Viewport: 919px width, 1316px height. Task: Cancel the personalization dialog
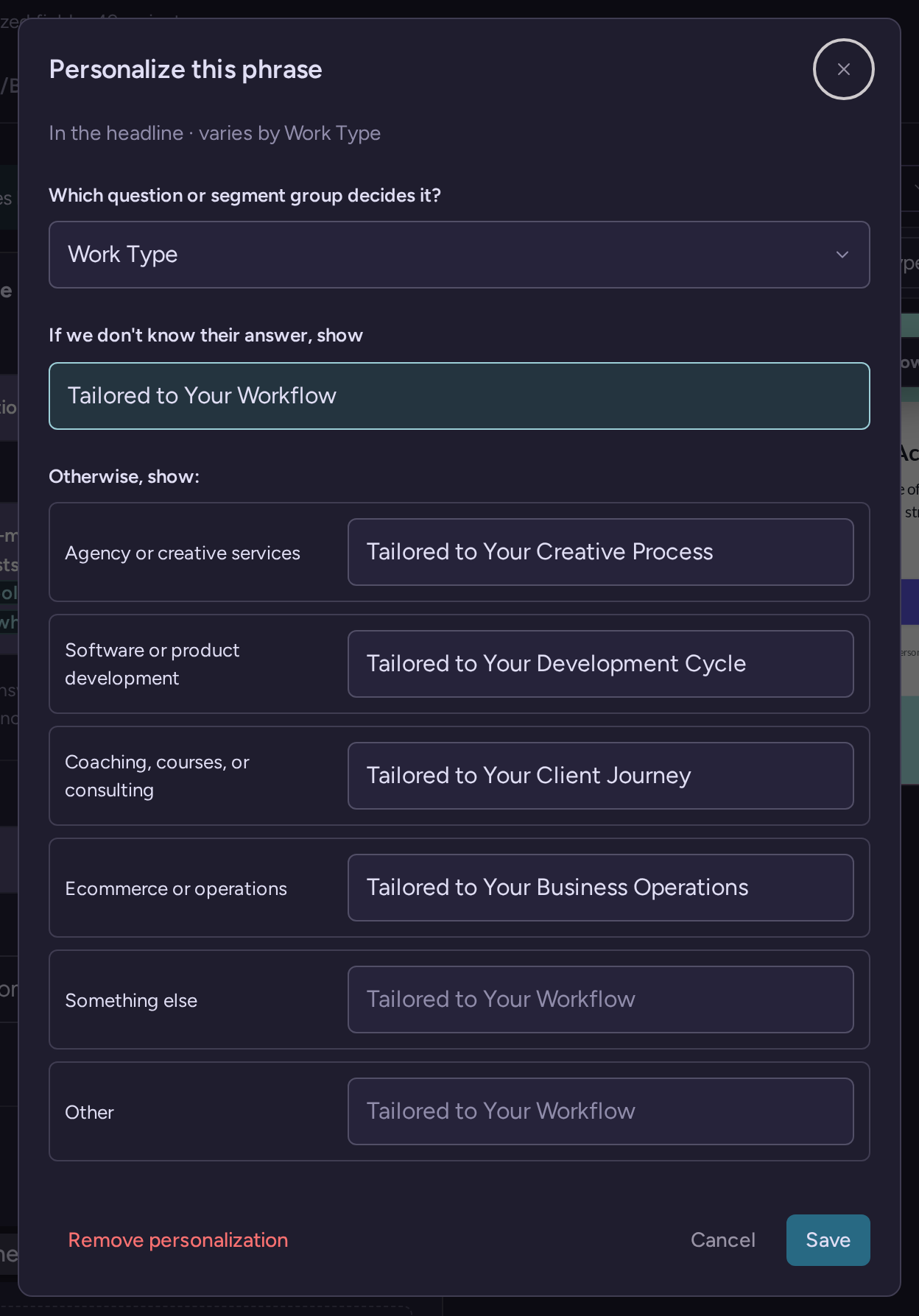coord(722,1240)
